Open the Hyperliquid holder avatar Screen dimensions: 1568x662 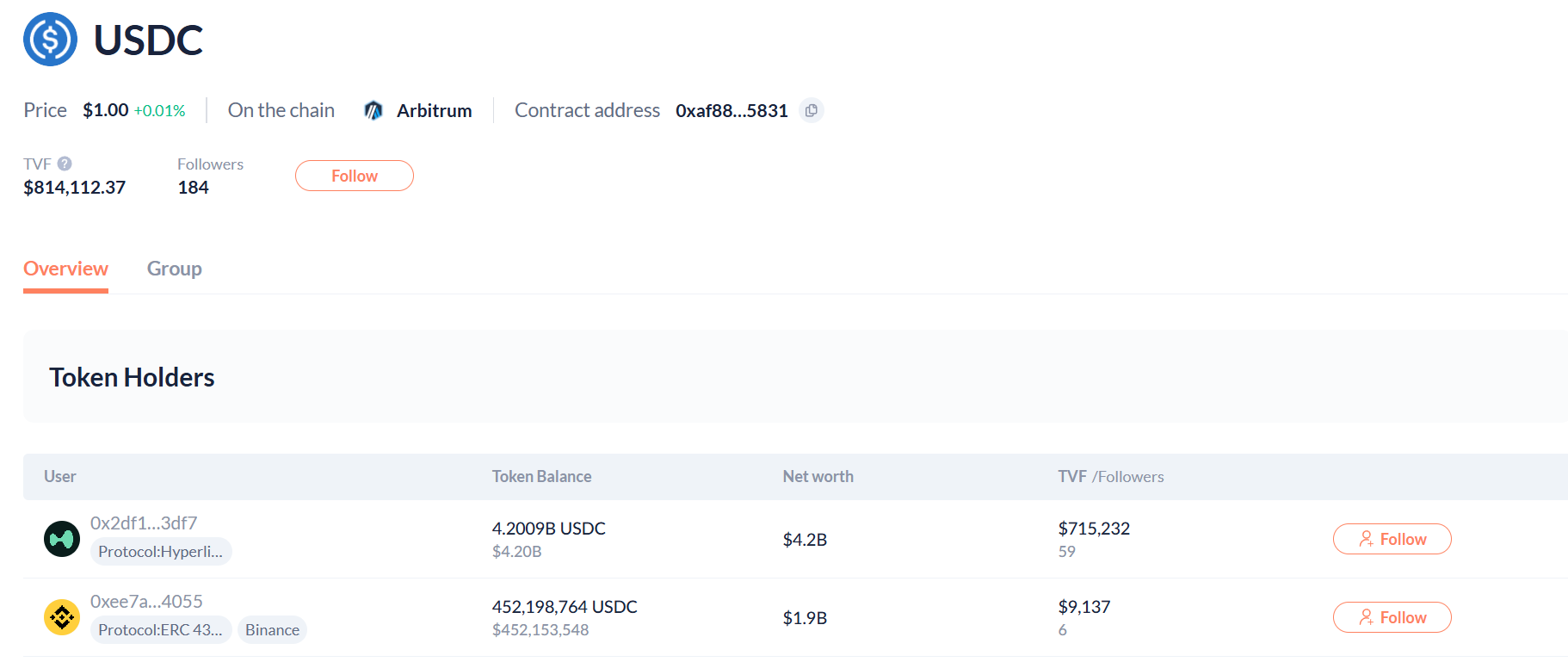pos(62,539)
